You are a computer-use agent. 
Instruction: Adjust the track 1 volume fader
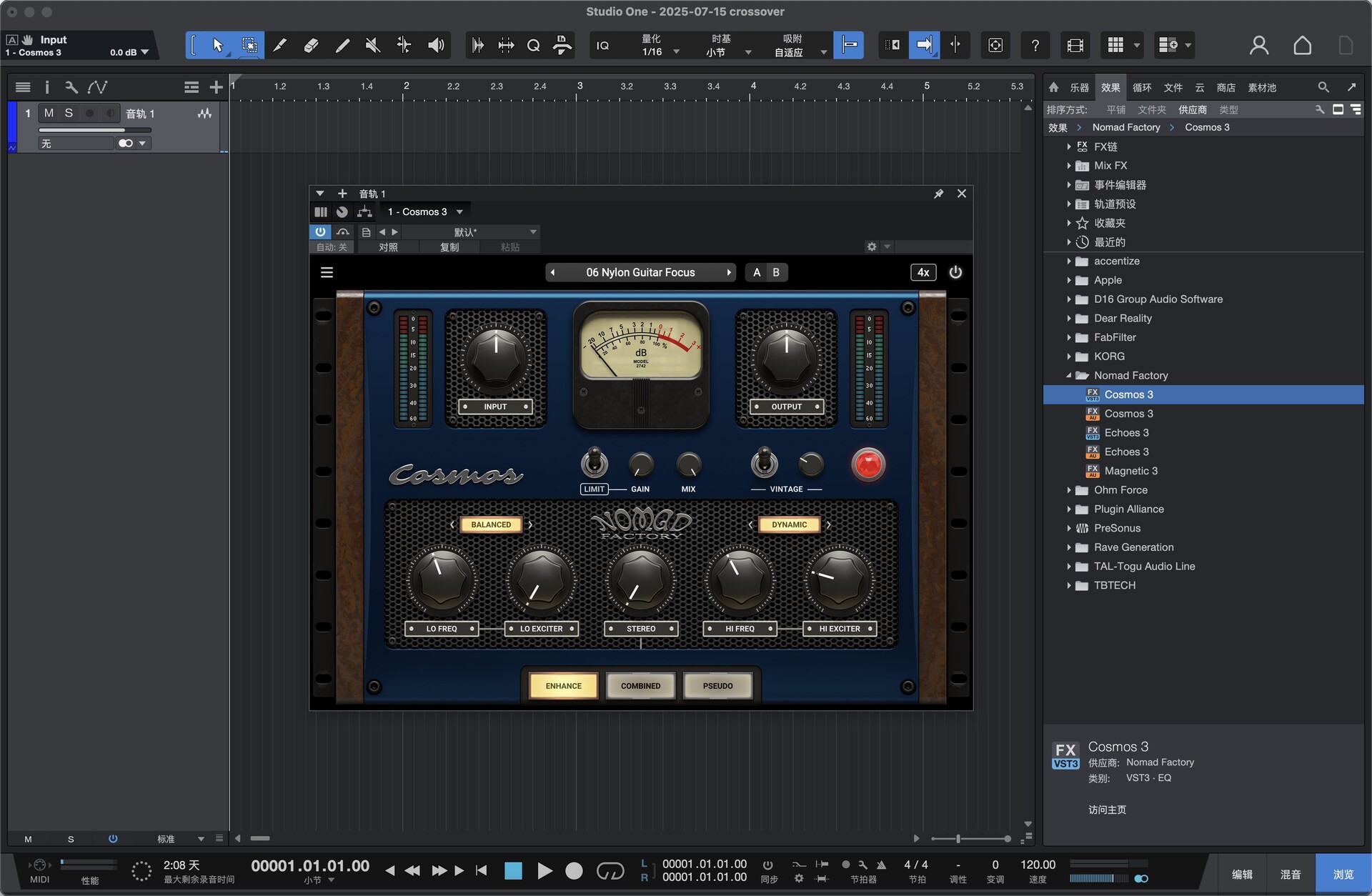tap(94, 130)
